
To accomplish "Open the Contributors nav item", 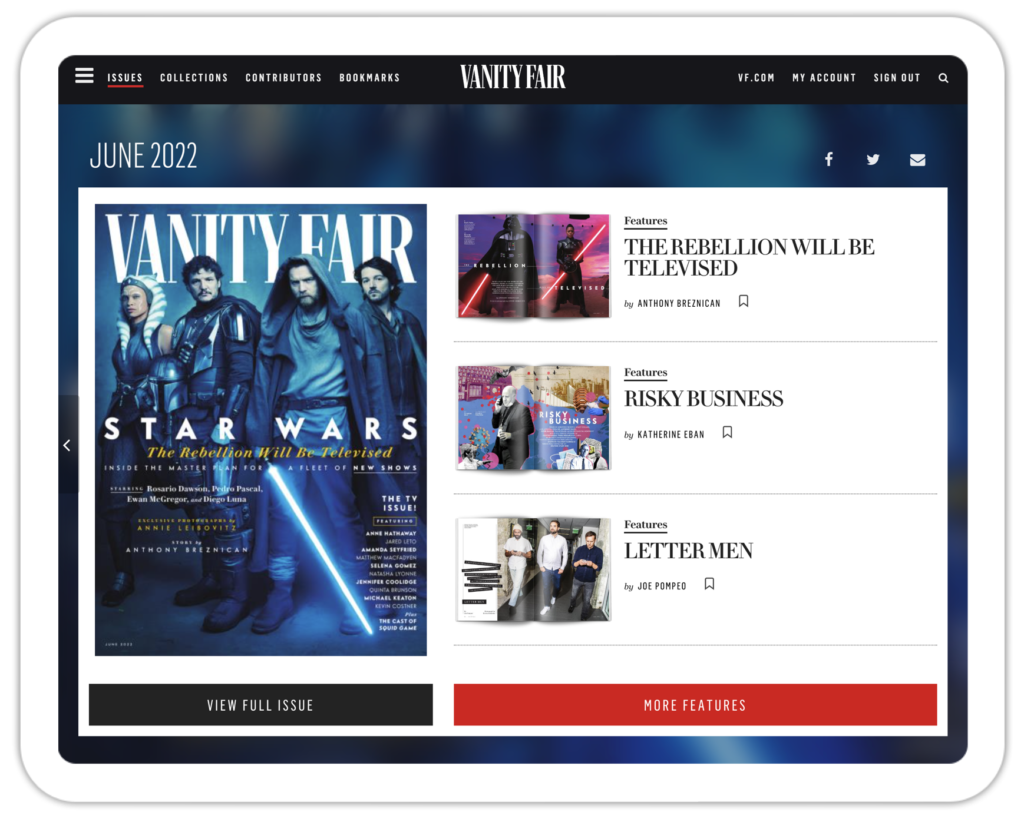I will tap(283, 78).
